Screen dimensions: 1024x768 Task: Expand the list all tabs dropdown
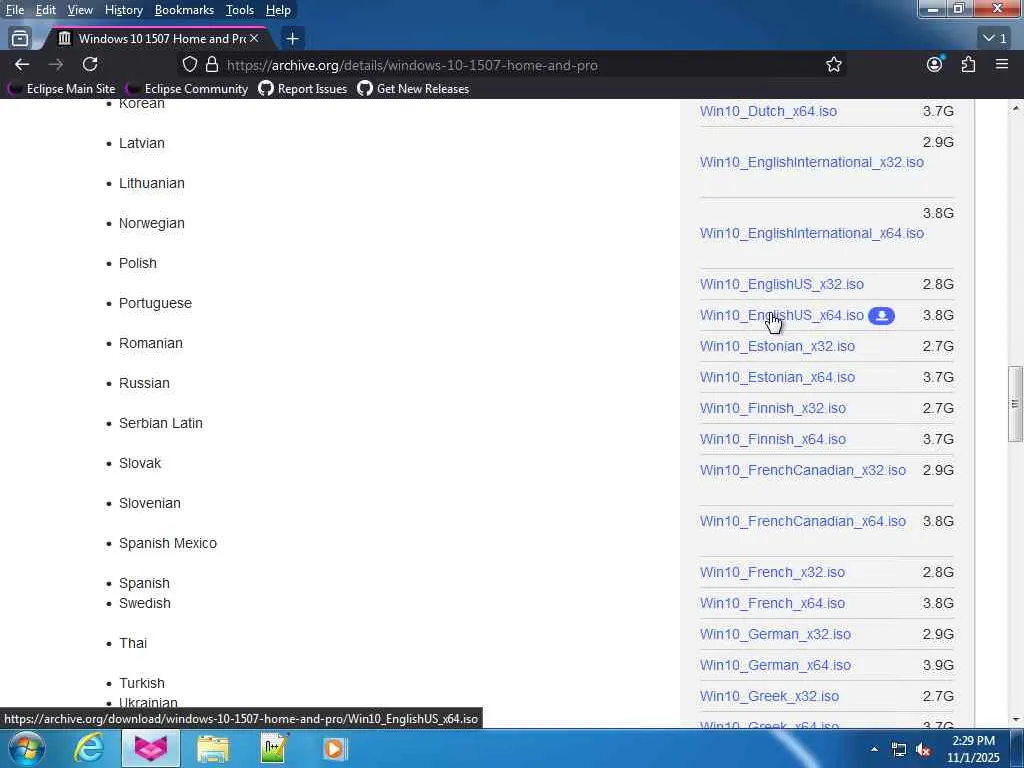pos(995,39)
